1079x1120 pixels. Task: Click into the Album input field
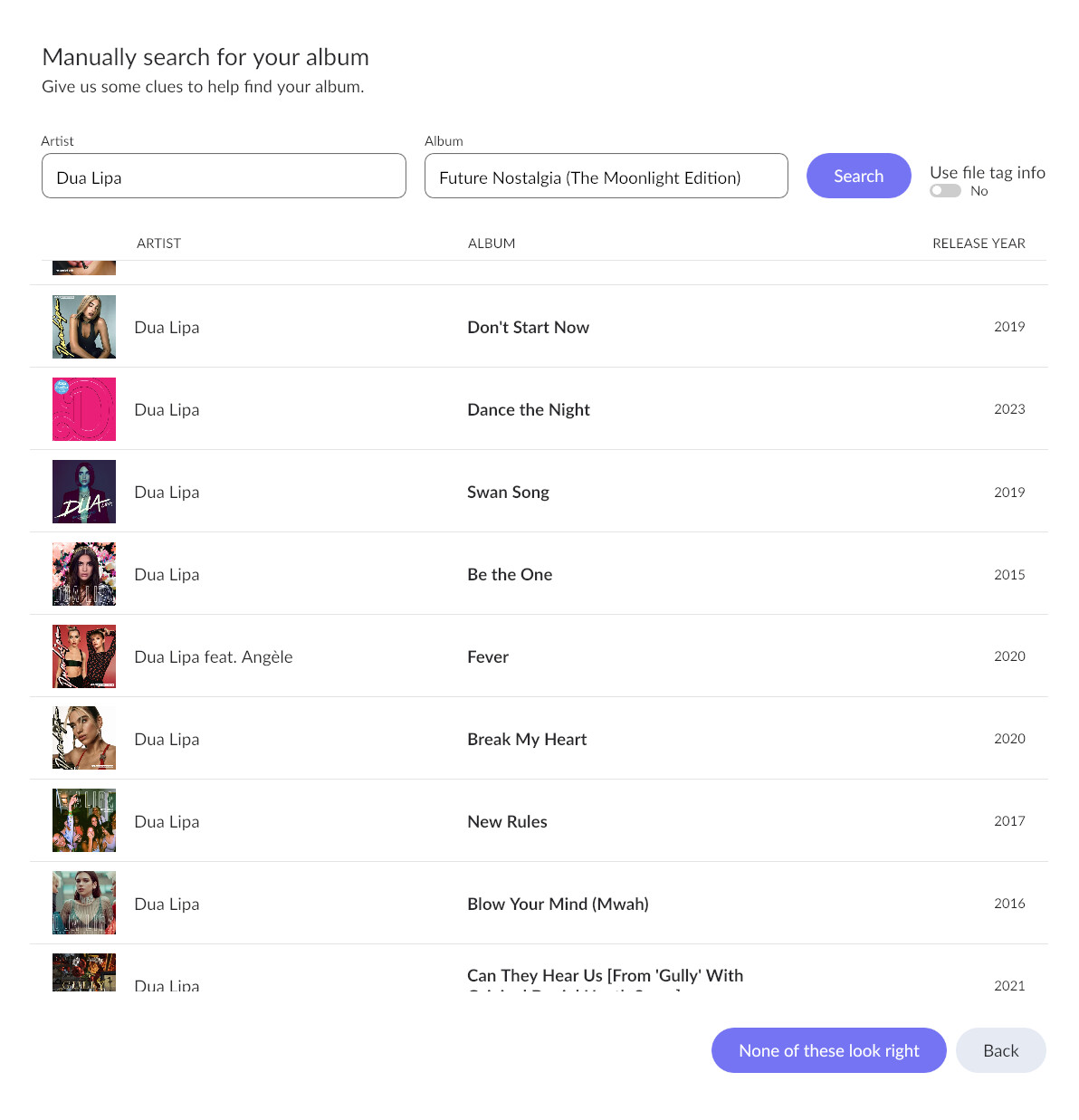pos(606,176)
